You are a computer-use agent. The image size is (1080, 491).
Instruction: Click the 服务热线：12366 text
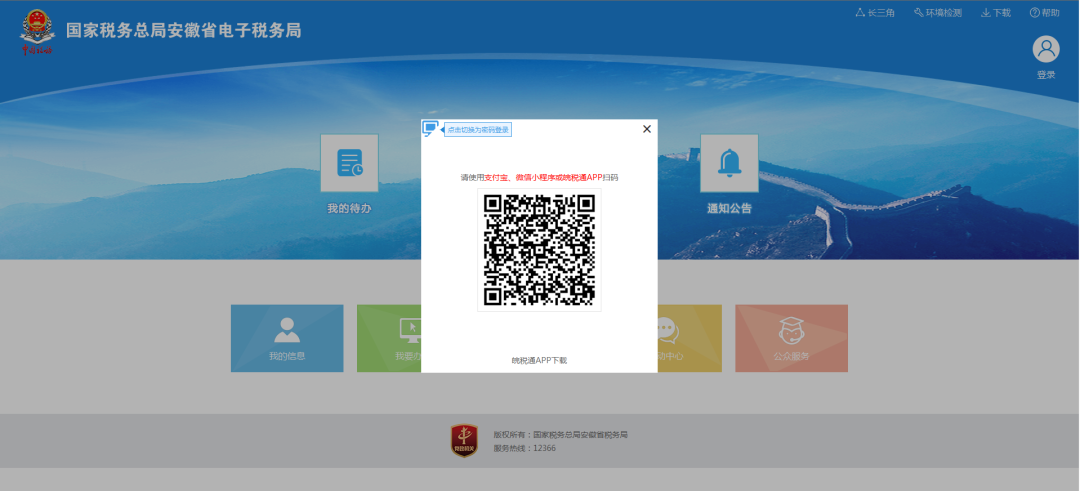point(524,448)
